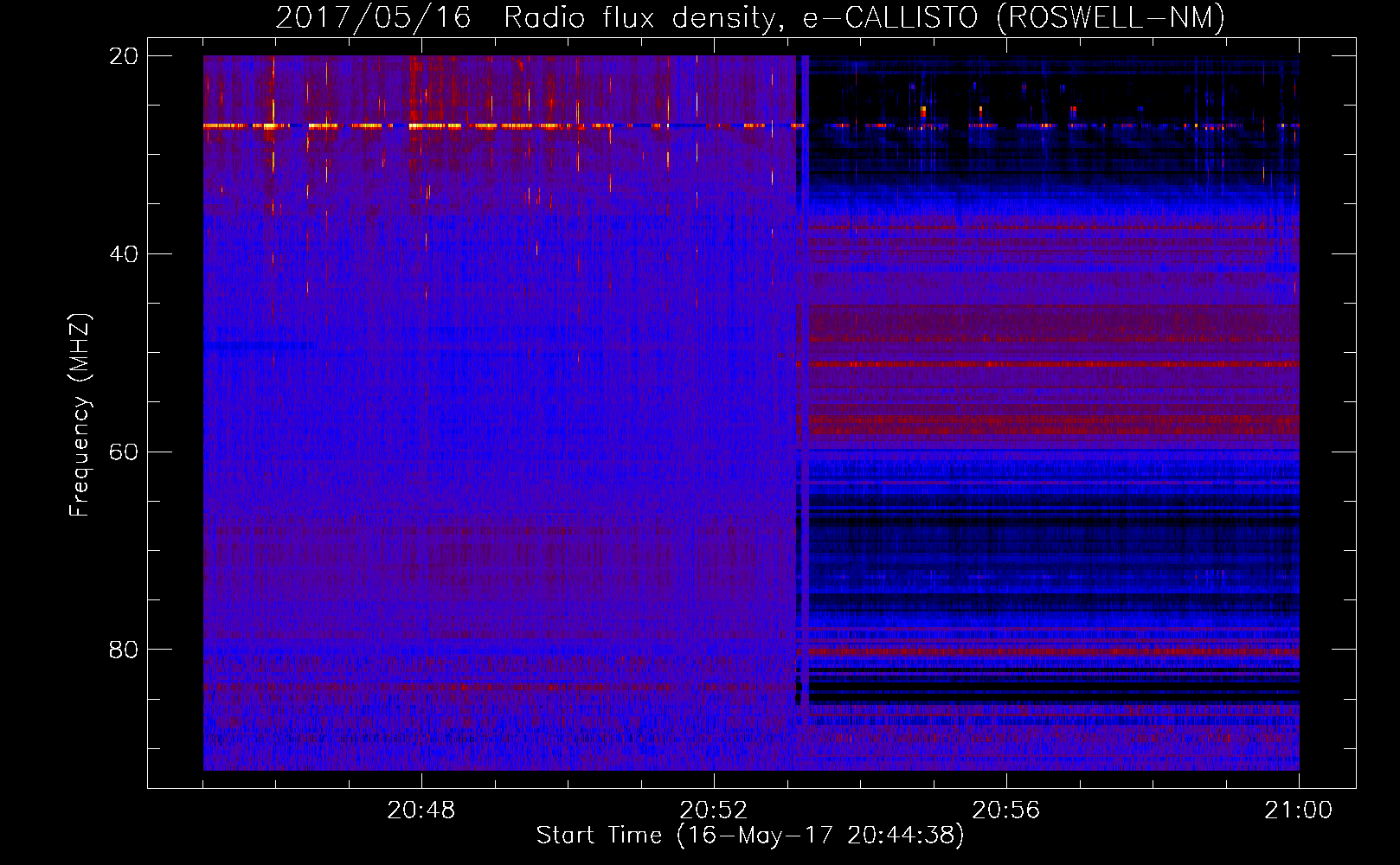This screenshot has width=1400, height=865.
Task: Click the Frequency (MHZ) axis label
Action: [x=80, y=415]
